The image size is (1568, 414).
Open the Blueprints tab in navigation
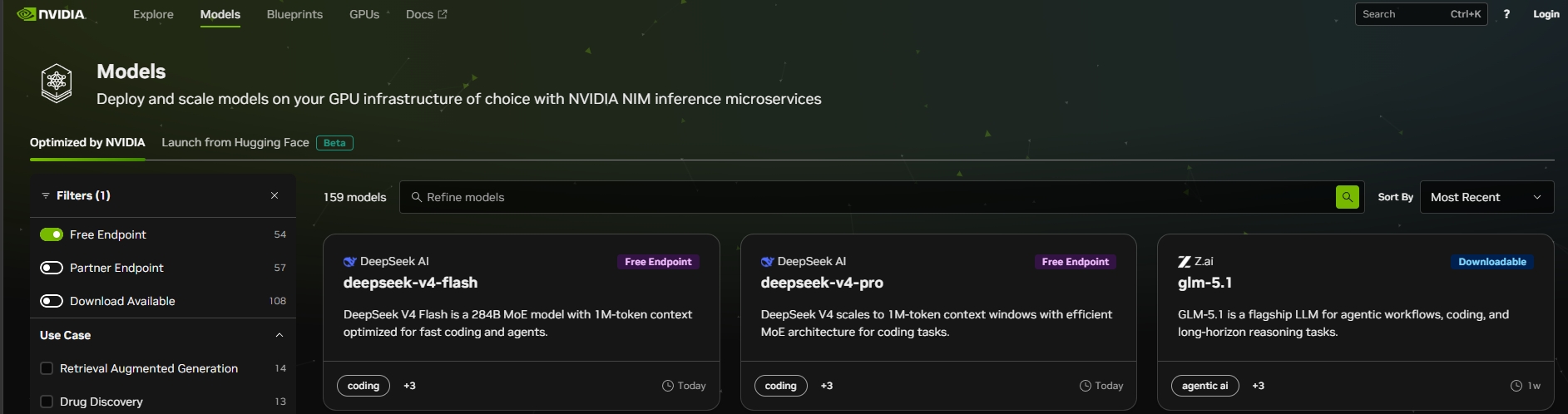pyautogui.click(x=294, y=14)
